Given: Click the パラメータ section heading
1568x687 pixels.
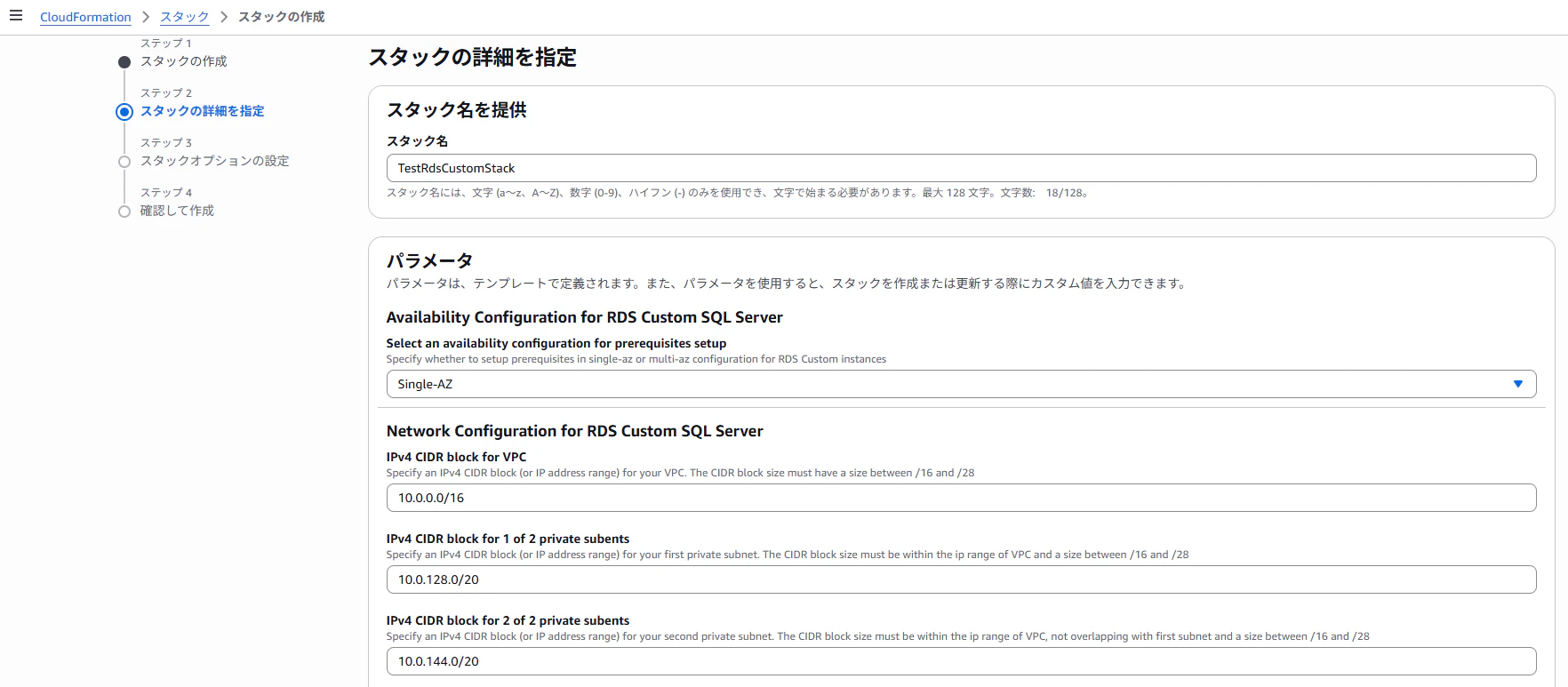Looking at the screenshot, I should coord(429,260).
